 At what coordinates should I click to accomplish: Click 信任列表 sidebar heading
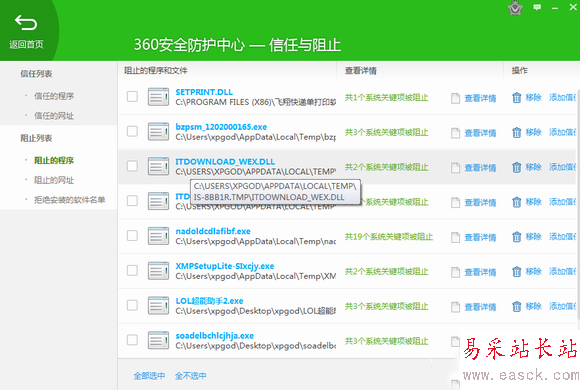[x=36, y=74]
